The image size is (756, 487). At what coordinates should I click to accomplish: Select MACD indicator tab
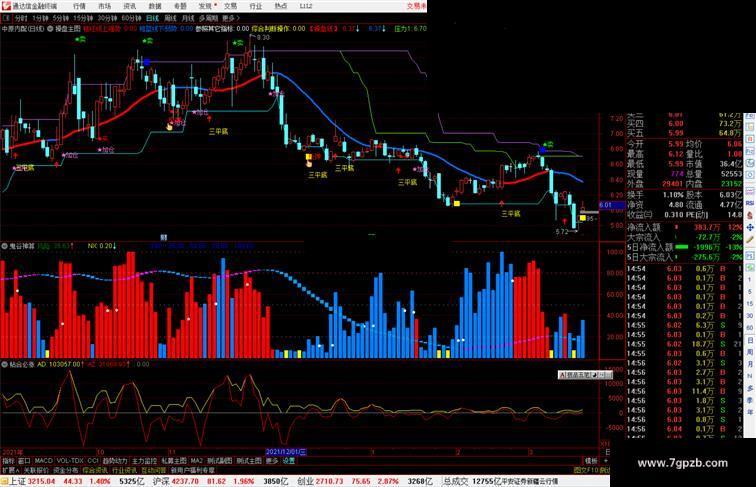click(x=43, y=461)
